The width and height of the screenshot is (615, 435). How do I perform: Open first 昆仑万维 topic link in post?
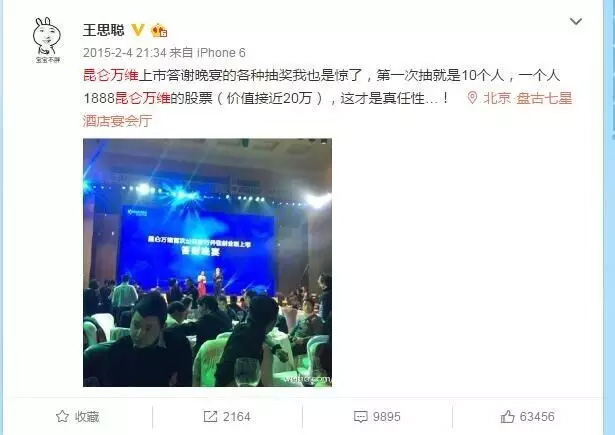click(x=111, y=75)
